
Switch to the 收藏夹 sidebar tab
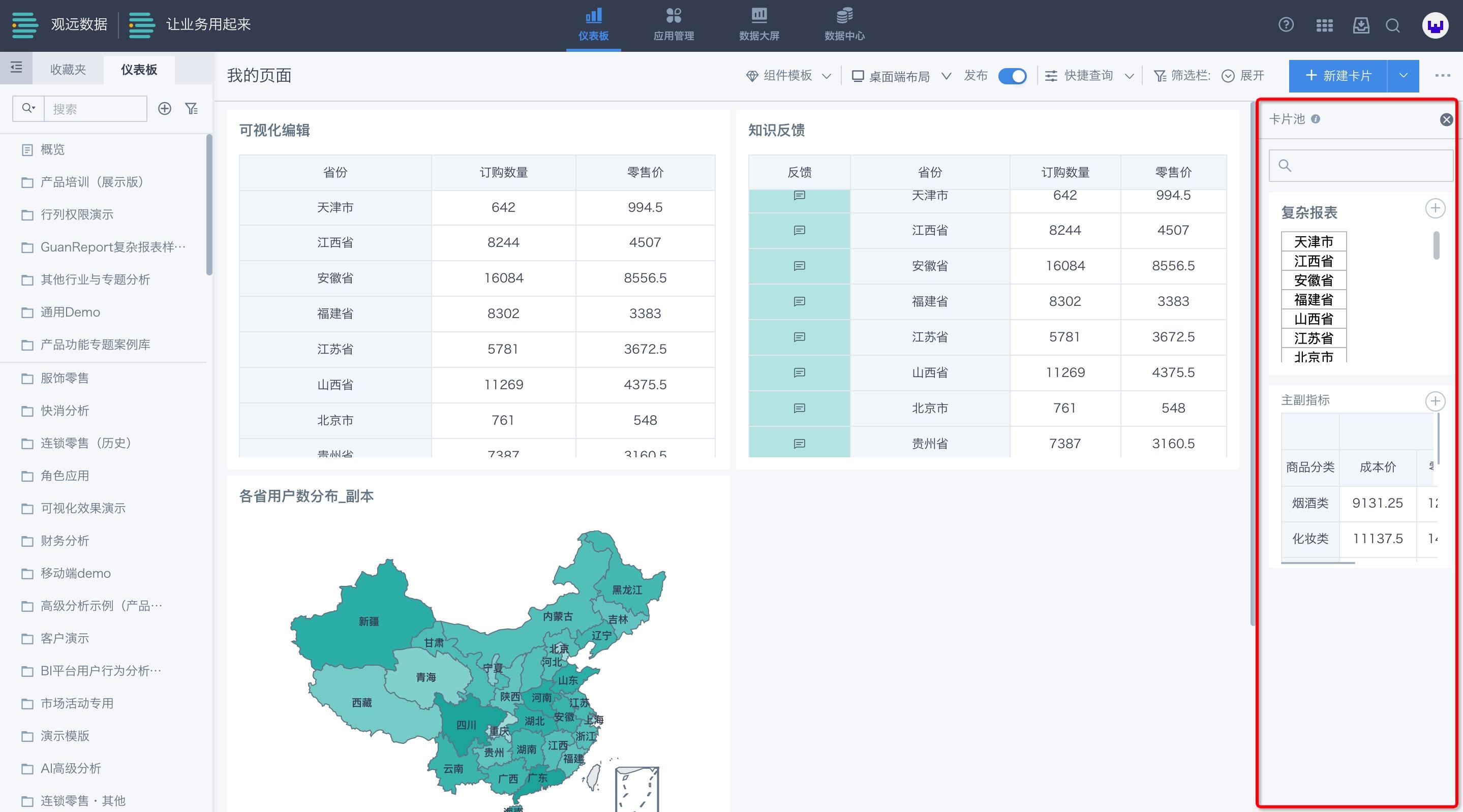point(68,69)
